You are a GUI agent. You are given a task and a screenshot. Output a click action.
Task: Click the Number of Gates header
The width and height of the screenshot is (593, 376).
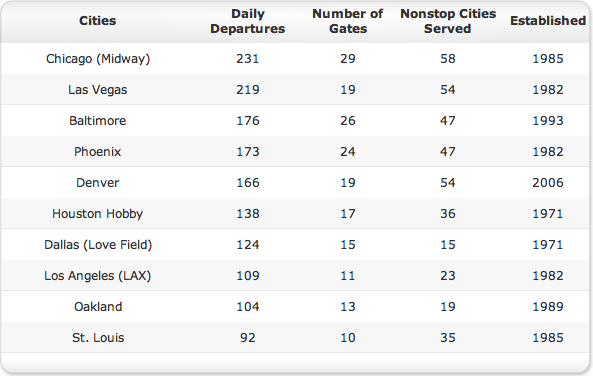point(348,21)
